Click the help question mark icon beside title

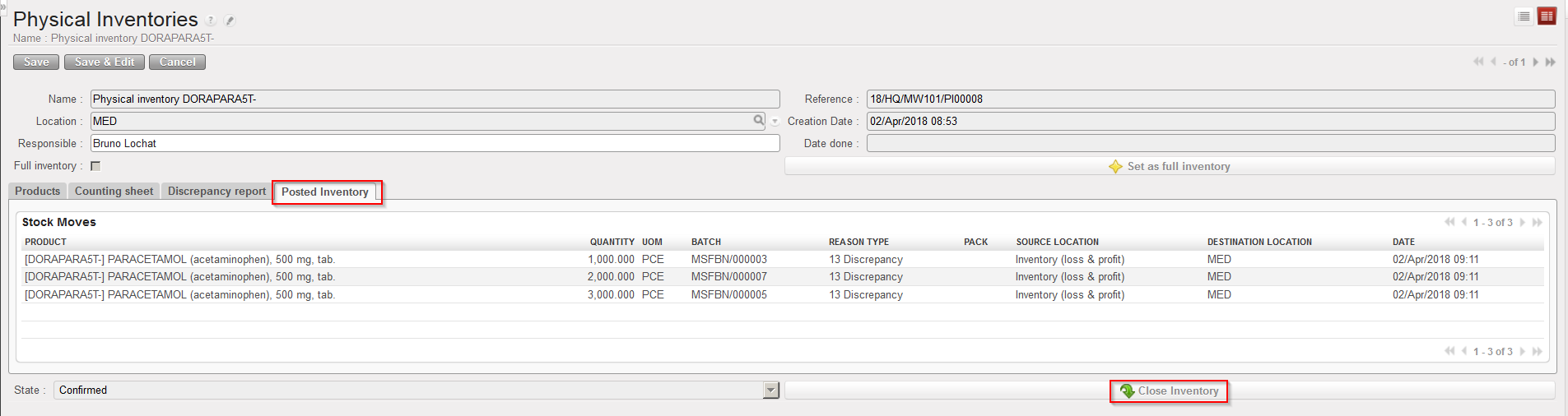[212, 21]
